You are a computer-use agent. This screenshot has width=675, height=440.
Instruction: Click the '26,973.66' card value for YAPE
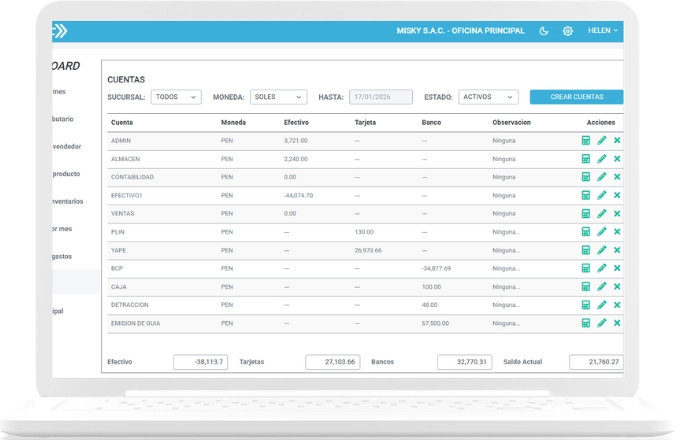tap(368, 250)
